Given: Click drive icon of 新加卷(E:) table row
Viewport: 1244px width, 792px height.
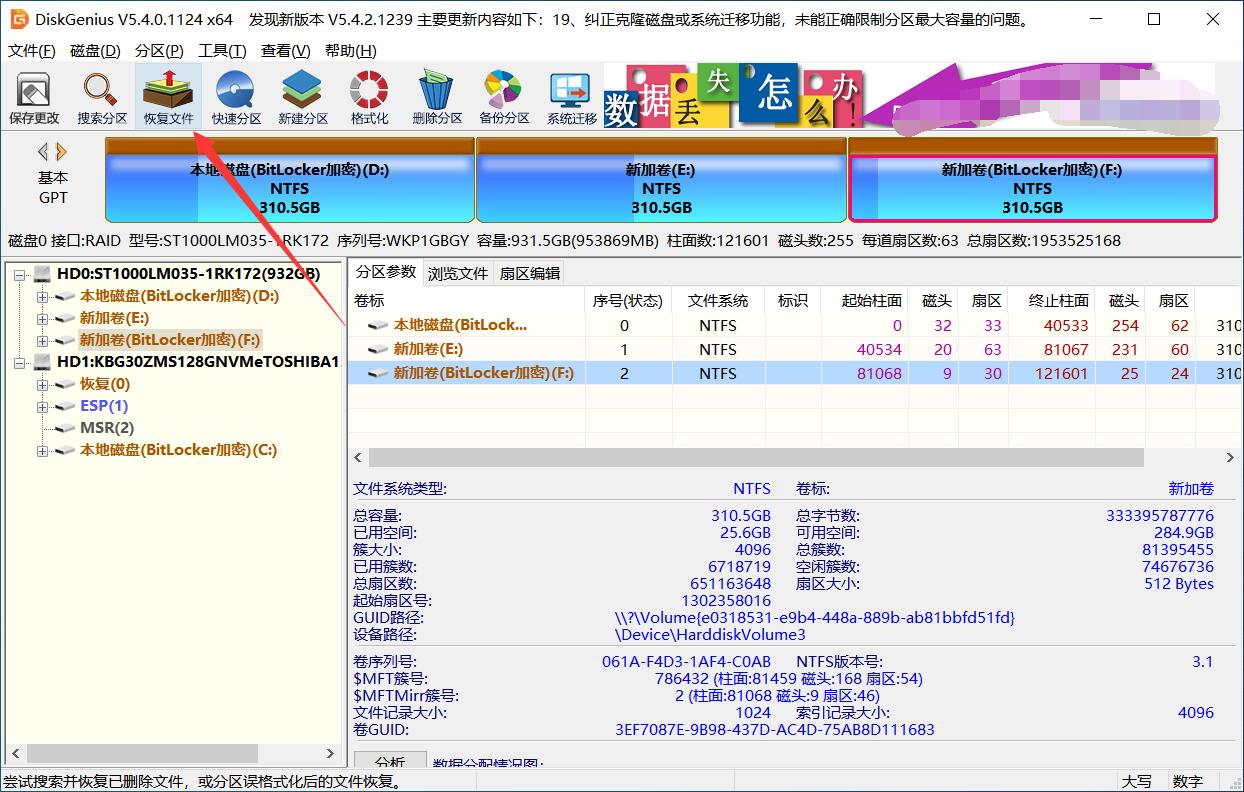Looking at the screenshot, I should (x=378, y=349).
